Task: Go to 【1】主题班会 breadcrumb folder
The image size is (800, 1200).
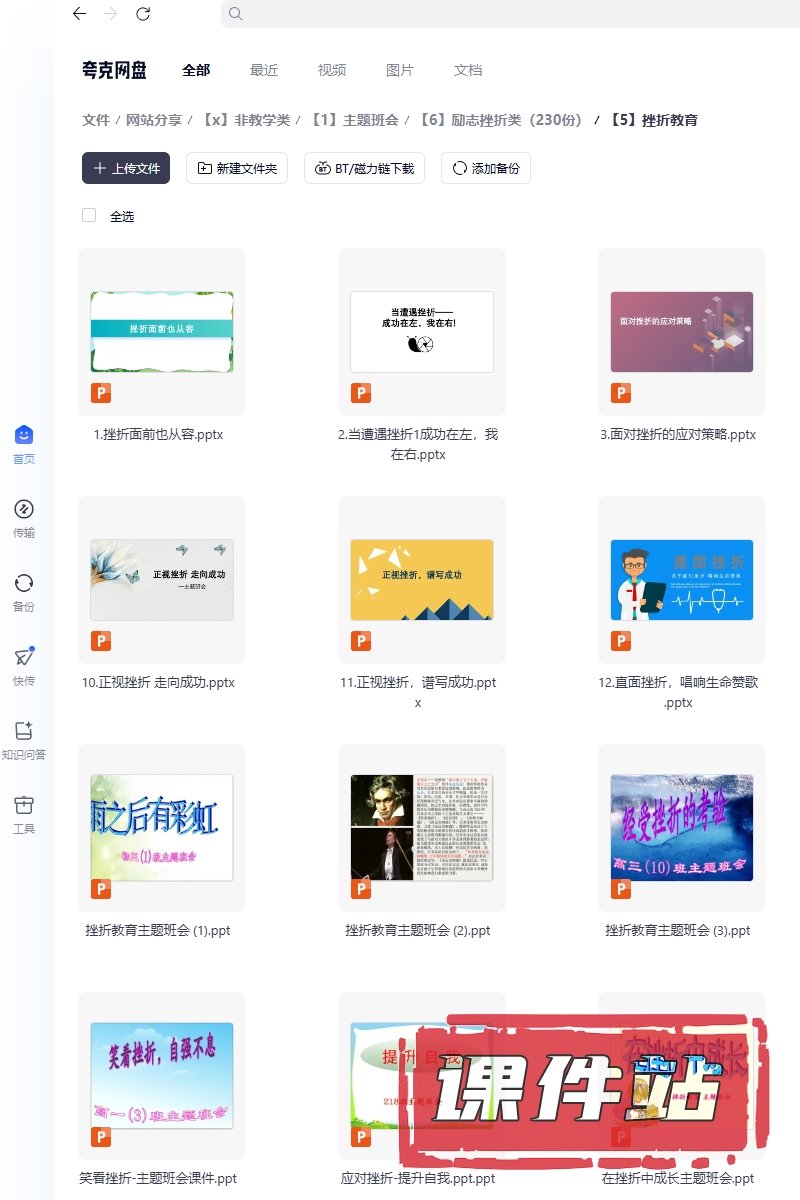Action: pyautogui.click(x=354, y=120)
